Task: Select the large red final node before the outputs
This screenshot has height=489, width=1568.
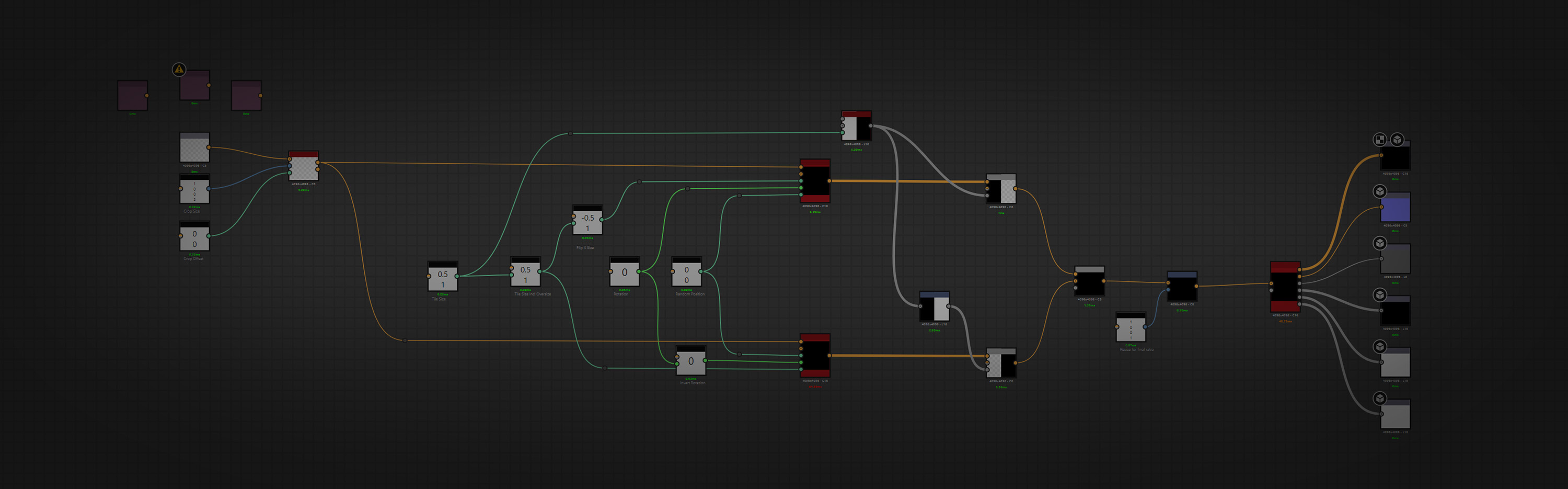Action: click(x=1286, y=287)
